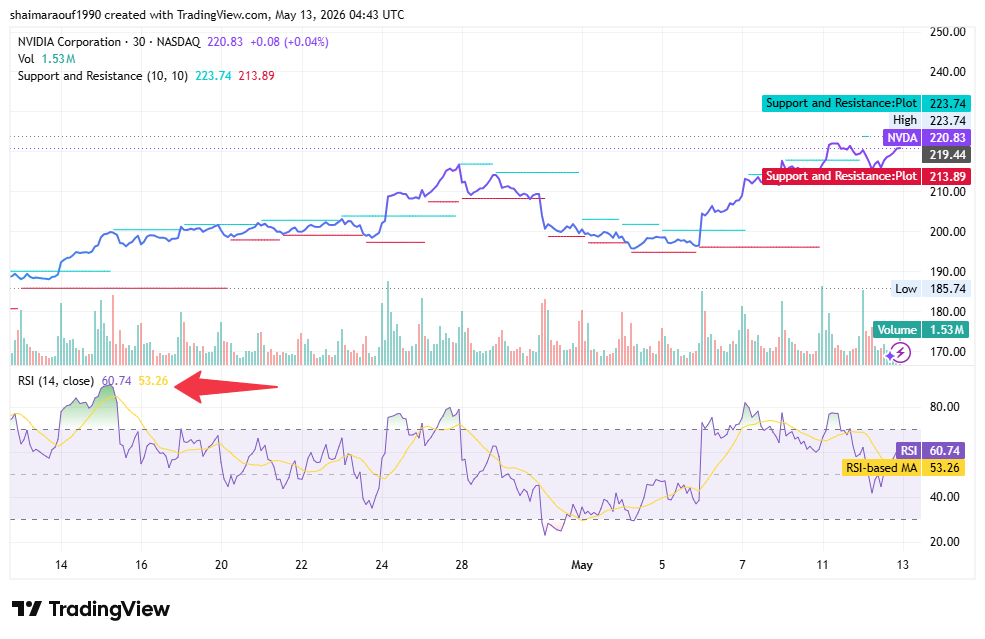Click the yellow 53.26 RSI legend value
The width and height of the screenshot is (985, 639).
point(153,381)
